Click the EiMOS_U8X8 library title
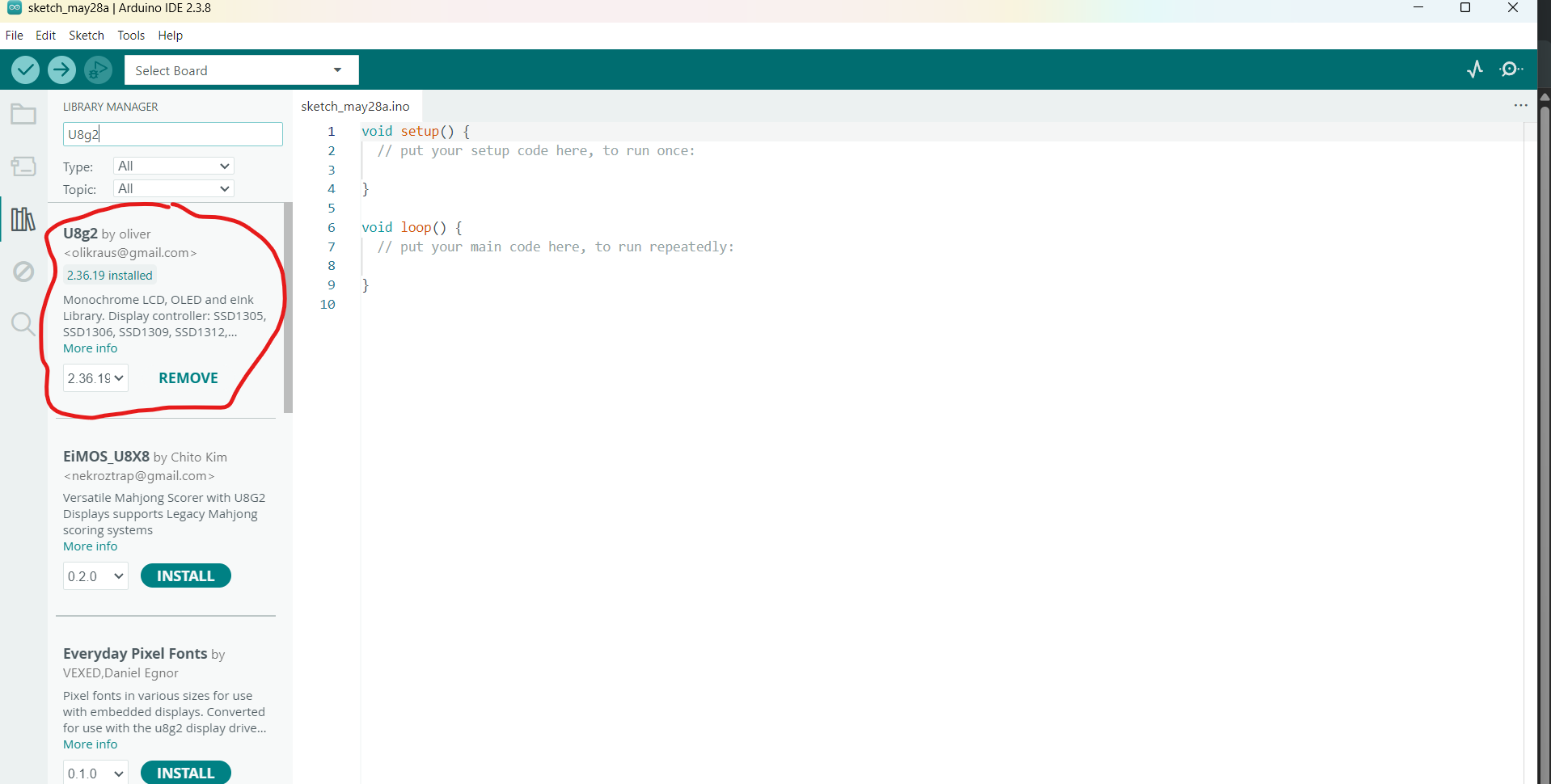Viewport: 1551px width, 784px height. pyautogui.click(x=106, y=456)
